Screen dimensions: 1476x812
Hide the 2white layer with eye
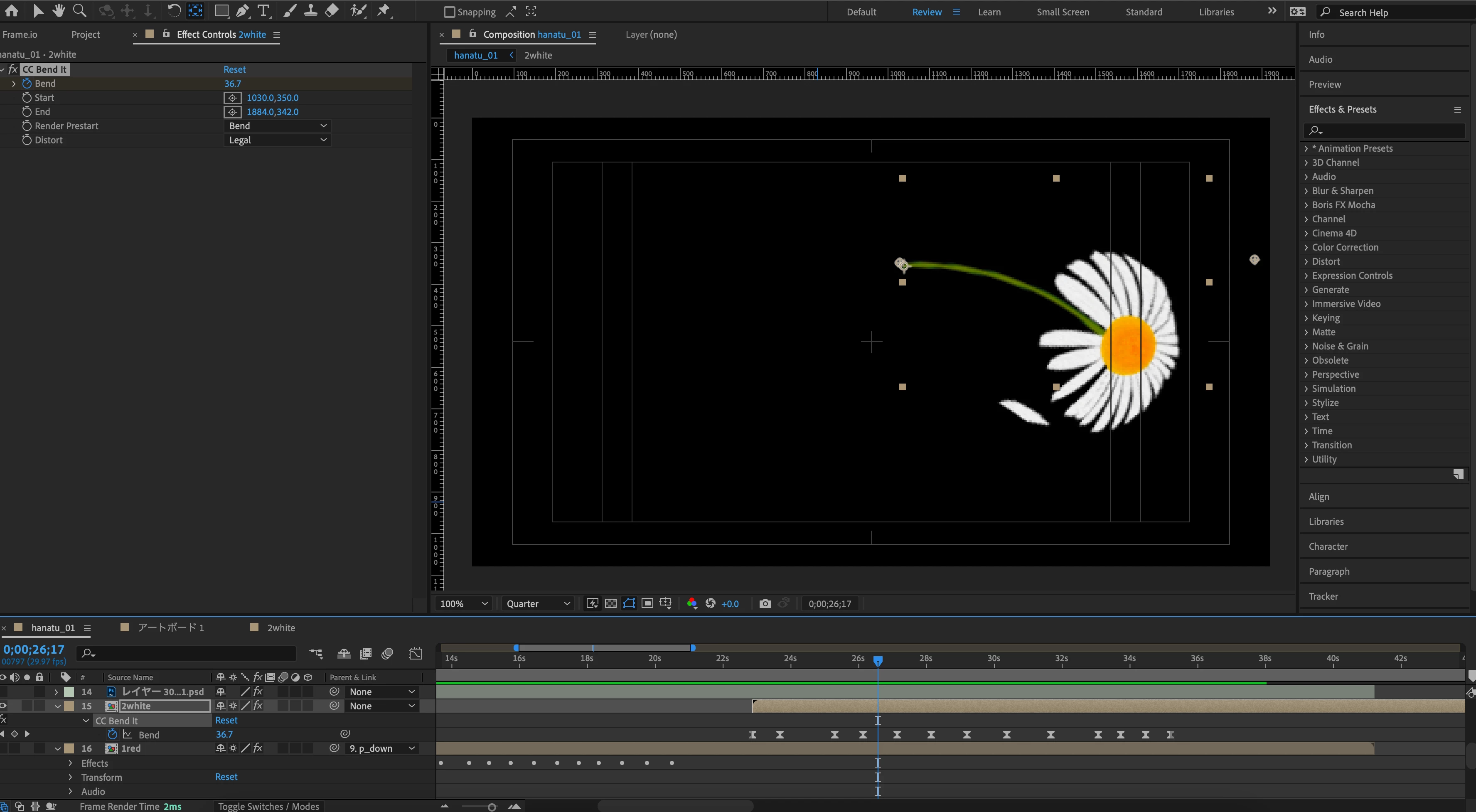(3, 706)
